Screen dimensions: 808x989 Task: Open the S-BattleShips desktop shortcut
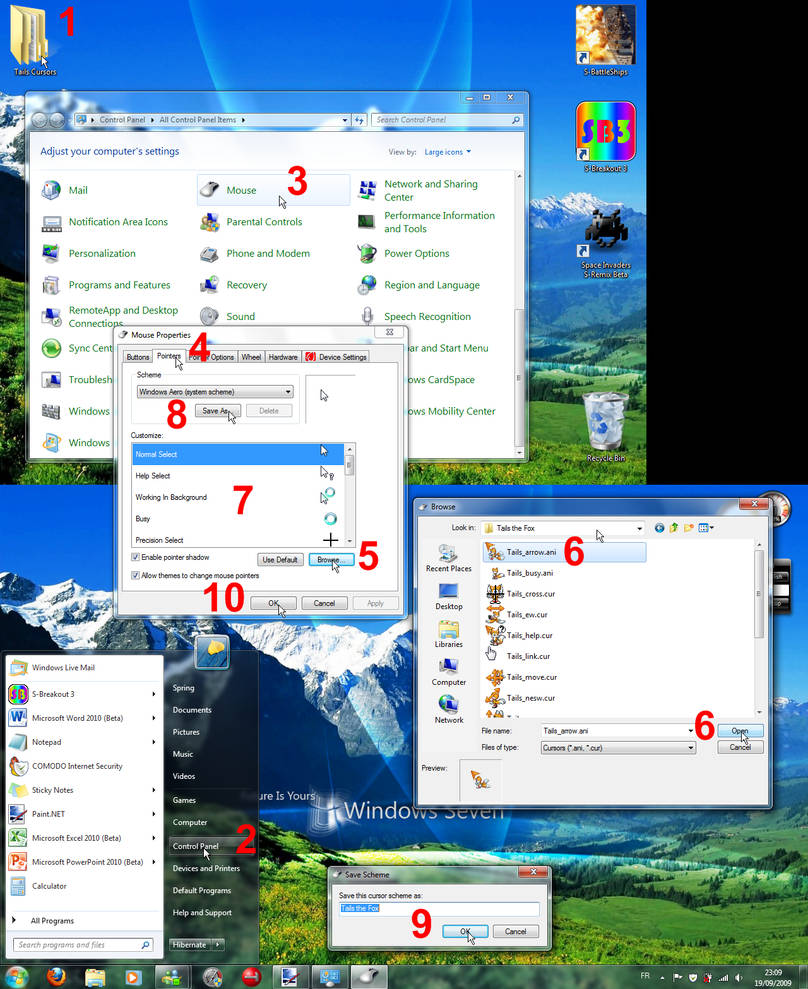click(x=606, y=40)
